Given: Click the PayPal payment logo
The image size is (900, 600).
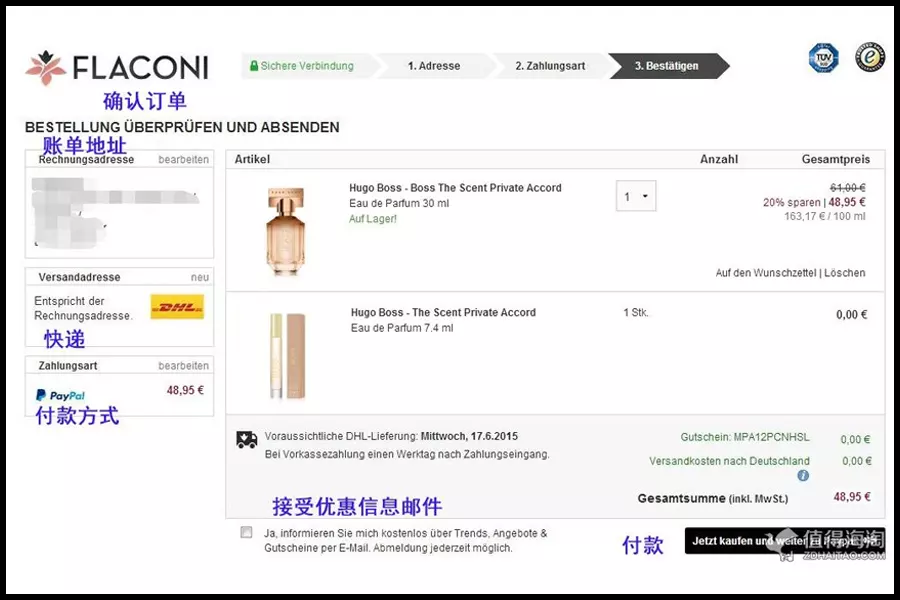Looking at the screenshot, I should click(61, 395).
